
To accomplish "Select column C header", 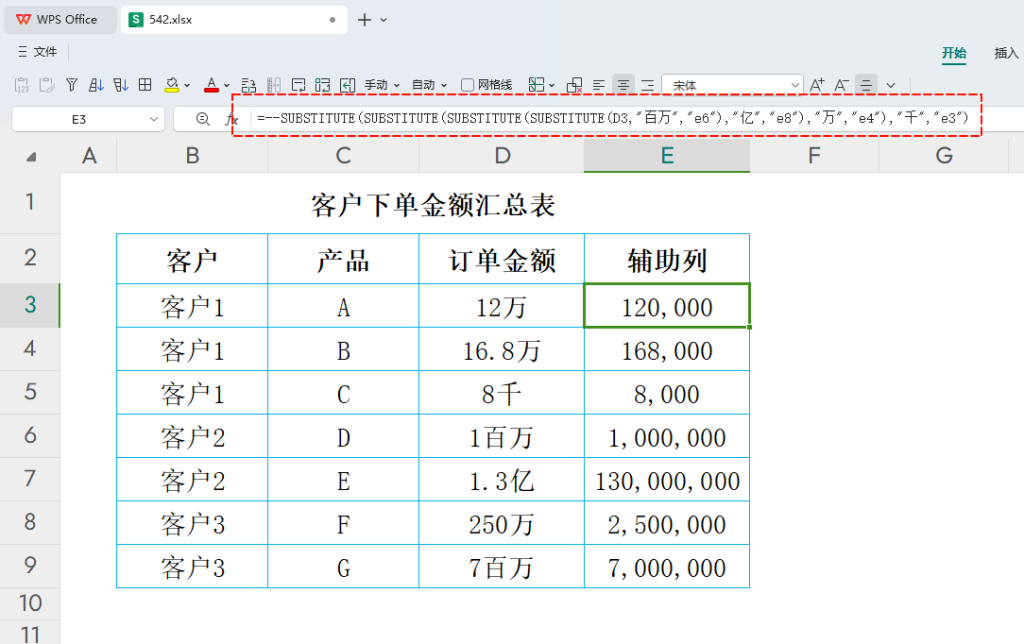I will [343, 155].
